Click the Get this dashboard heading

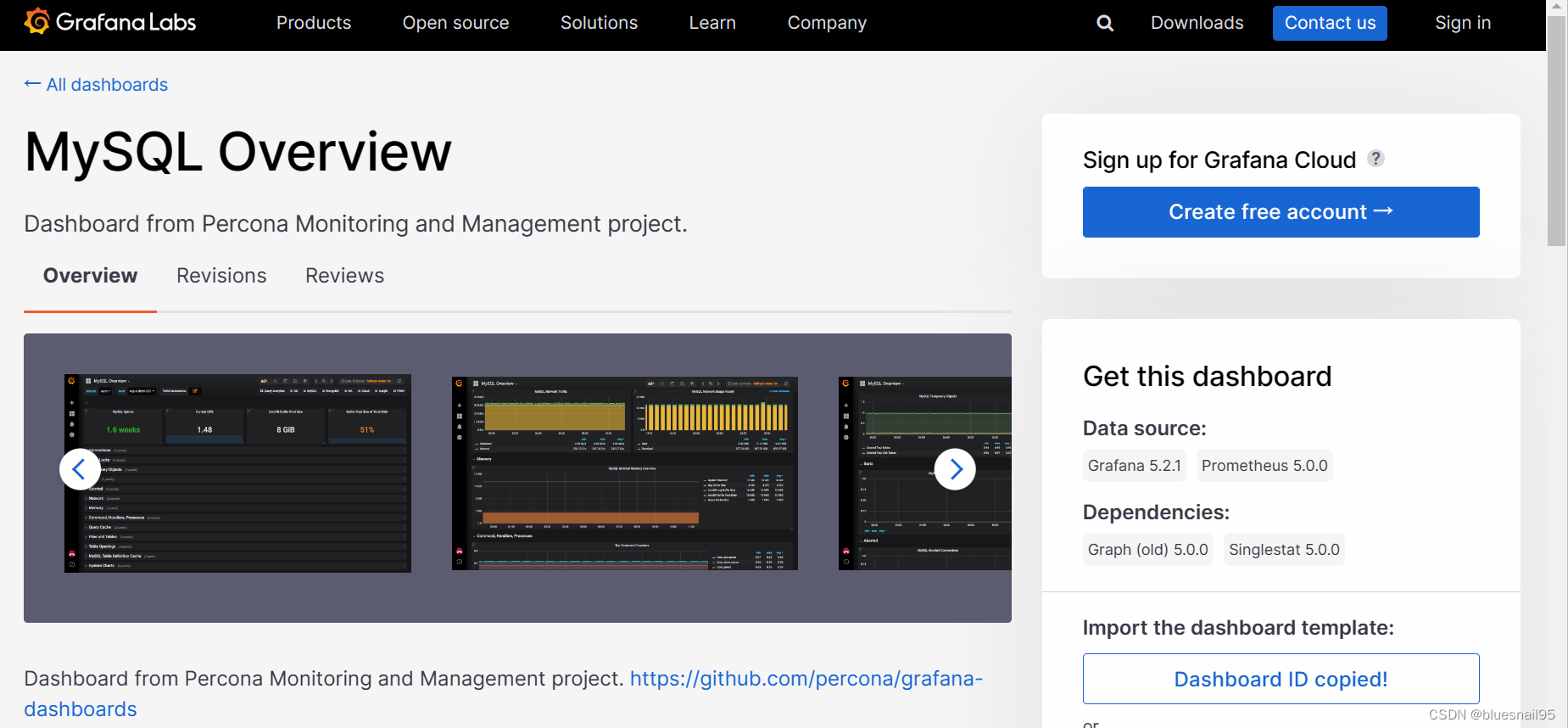1208,376
